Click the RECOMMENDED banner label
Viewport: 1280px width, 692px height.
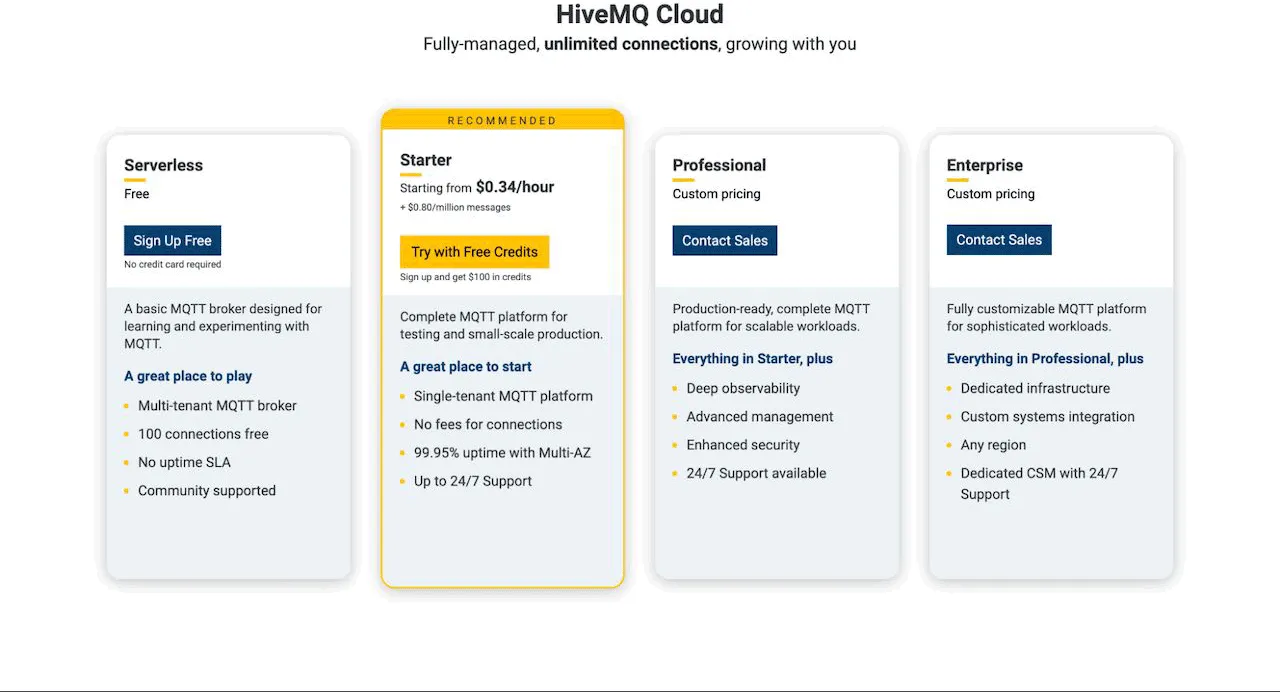pyautogui.click(x=502, y=120)
